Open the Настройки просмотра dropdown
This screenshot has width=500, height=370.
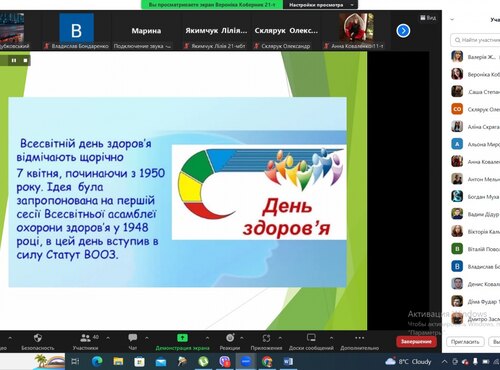point(320,5)
